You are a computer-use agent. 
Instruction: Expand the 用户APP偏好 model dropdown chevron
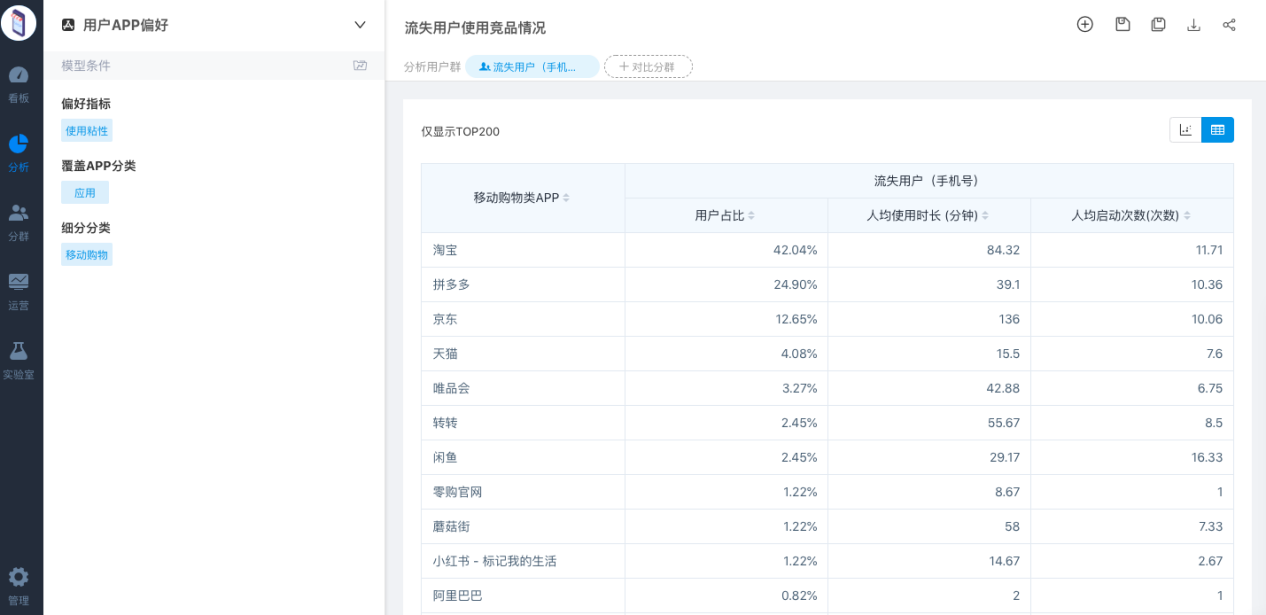click(361, 25)
